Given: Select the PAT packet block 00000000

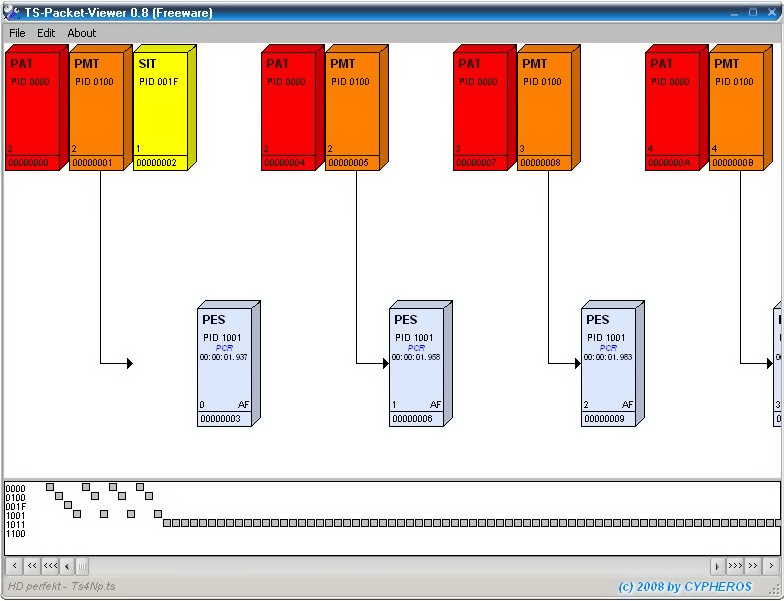Looking at the screenshot, I should point(36,108).
